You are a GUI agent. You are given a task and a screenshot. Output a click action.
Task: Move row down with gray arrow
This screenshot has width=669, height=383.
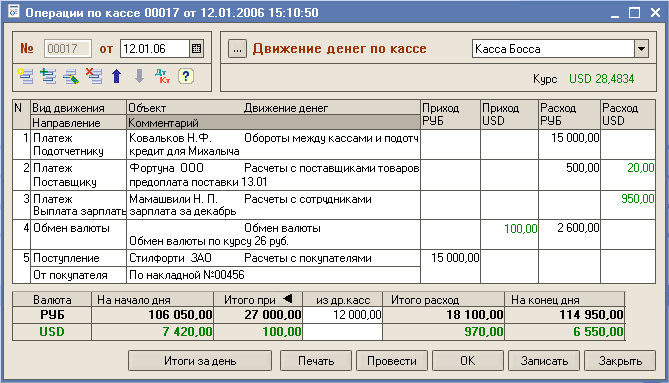[x=140, y=76]
